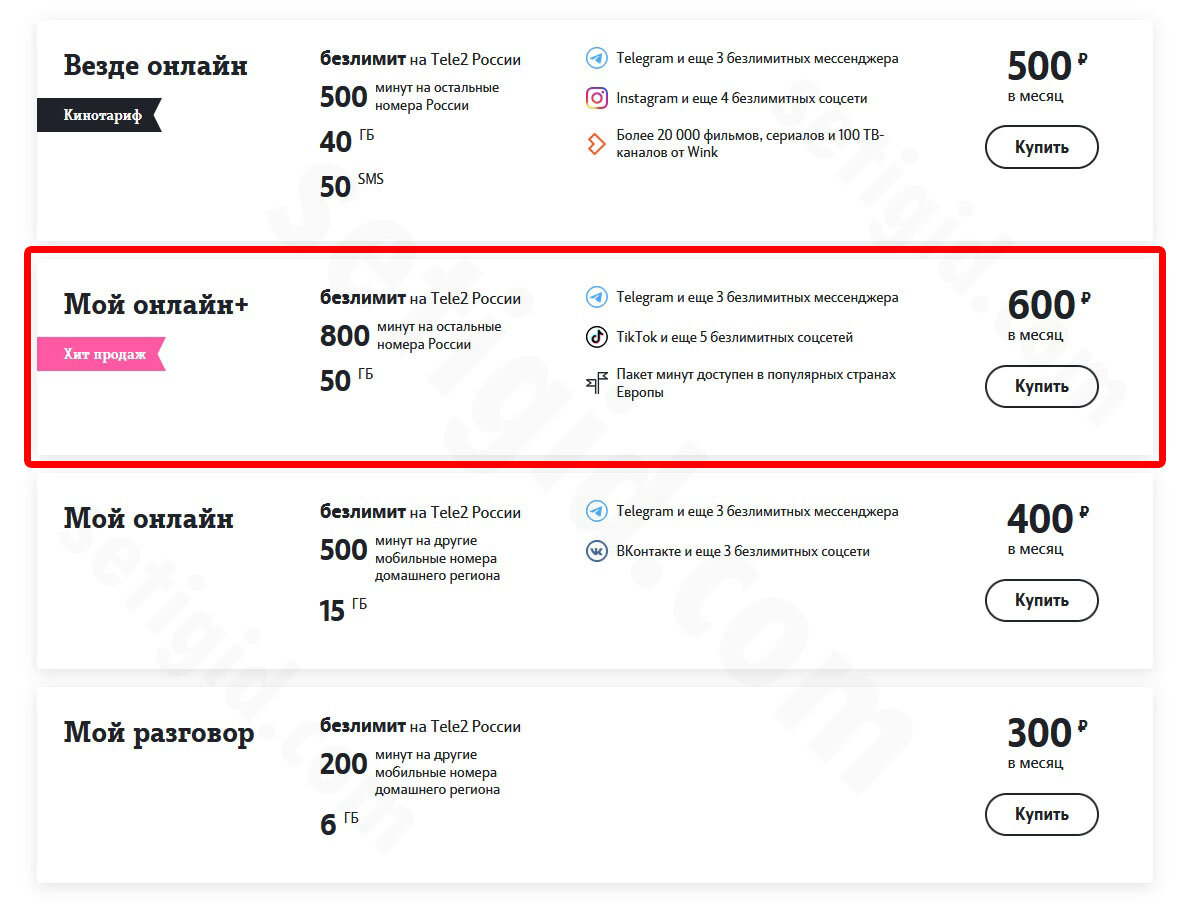Buy the Везде онлайн tariff for 500 rubles
Viewport: 1190px width, 904px height.
pyautogui.click(x=1041, y=147)
